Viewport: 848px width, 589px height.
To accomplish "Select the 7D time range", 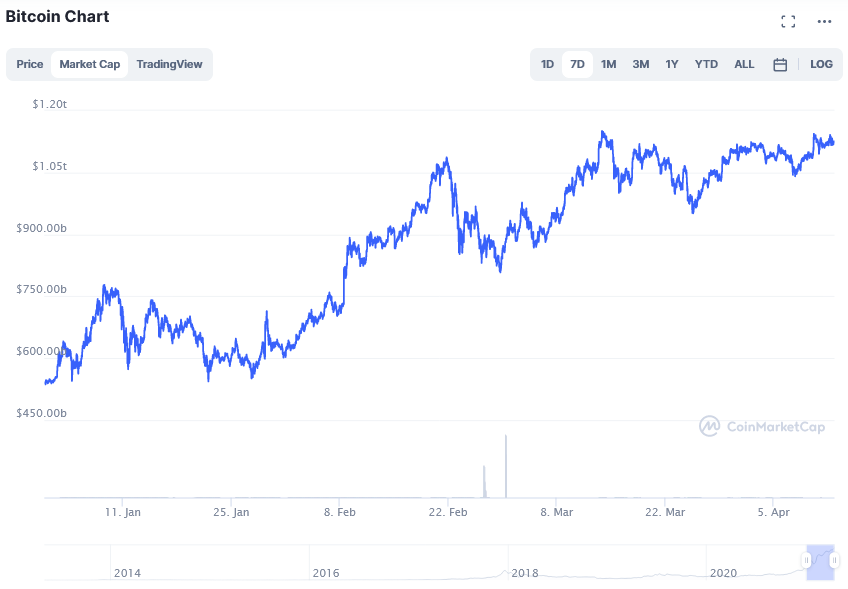I will 577,64.
